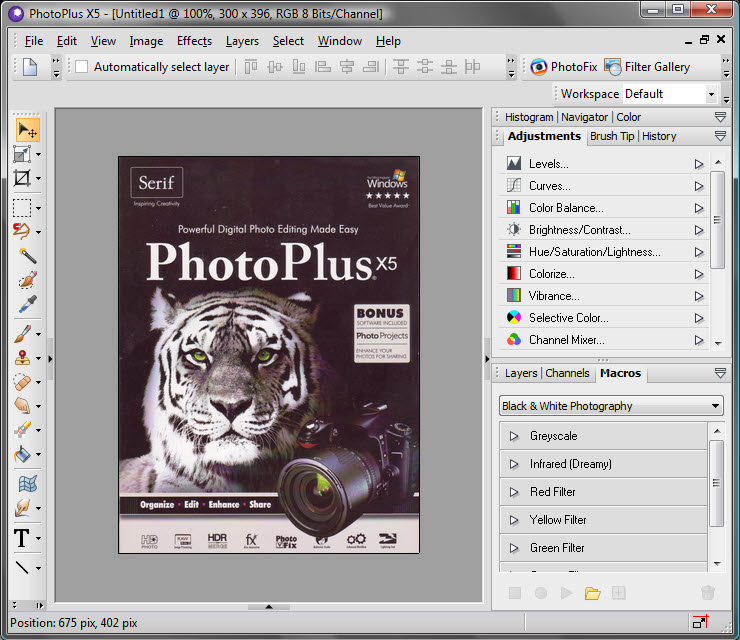Select the Smart Selection Brush tool
740x640 pixels.
pos(27,280)
